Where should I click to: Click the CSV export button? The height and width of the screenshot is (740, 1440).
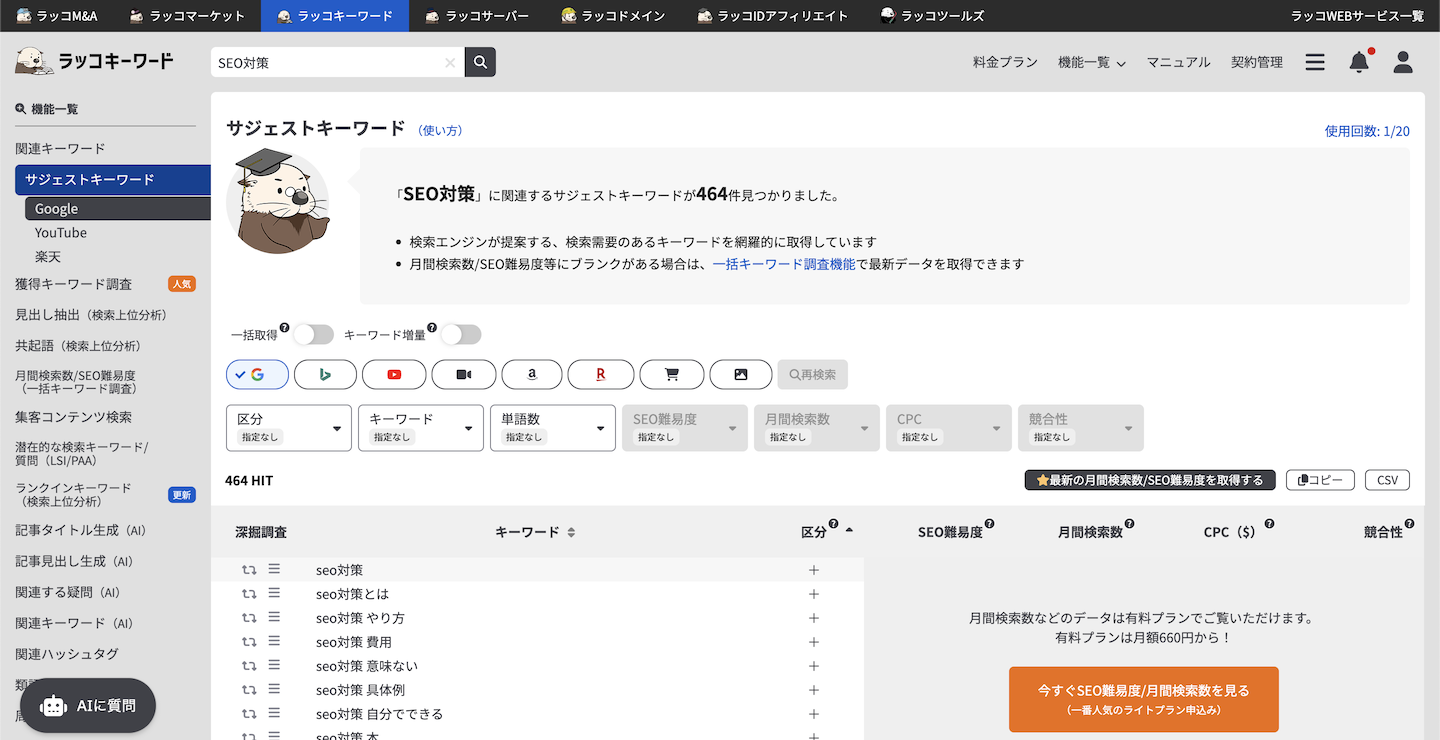[x=1387, y=480]
